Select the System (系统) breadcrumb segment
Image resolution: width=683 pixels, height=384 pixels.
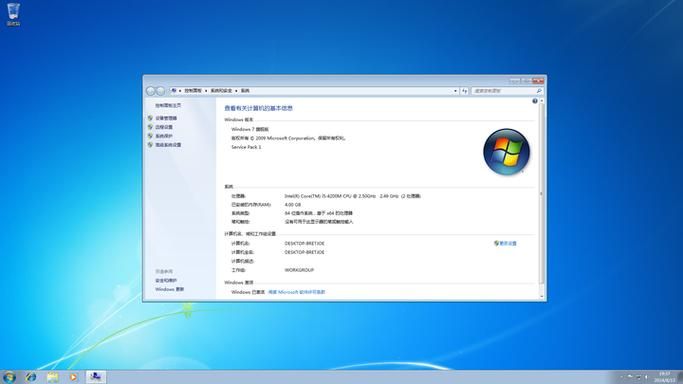(245, 91)
